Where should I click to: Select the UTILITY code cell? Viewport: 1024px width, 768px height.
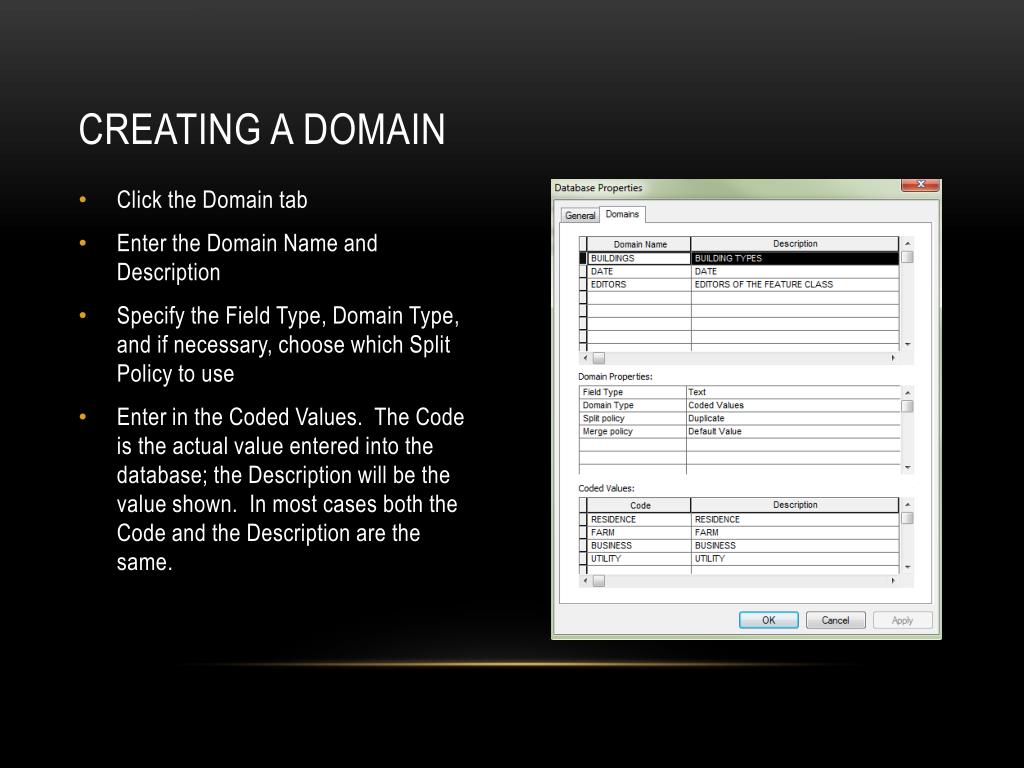(639, 558)
